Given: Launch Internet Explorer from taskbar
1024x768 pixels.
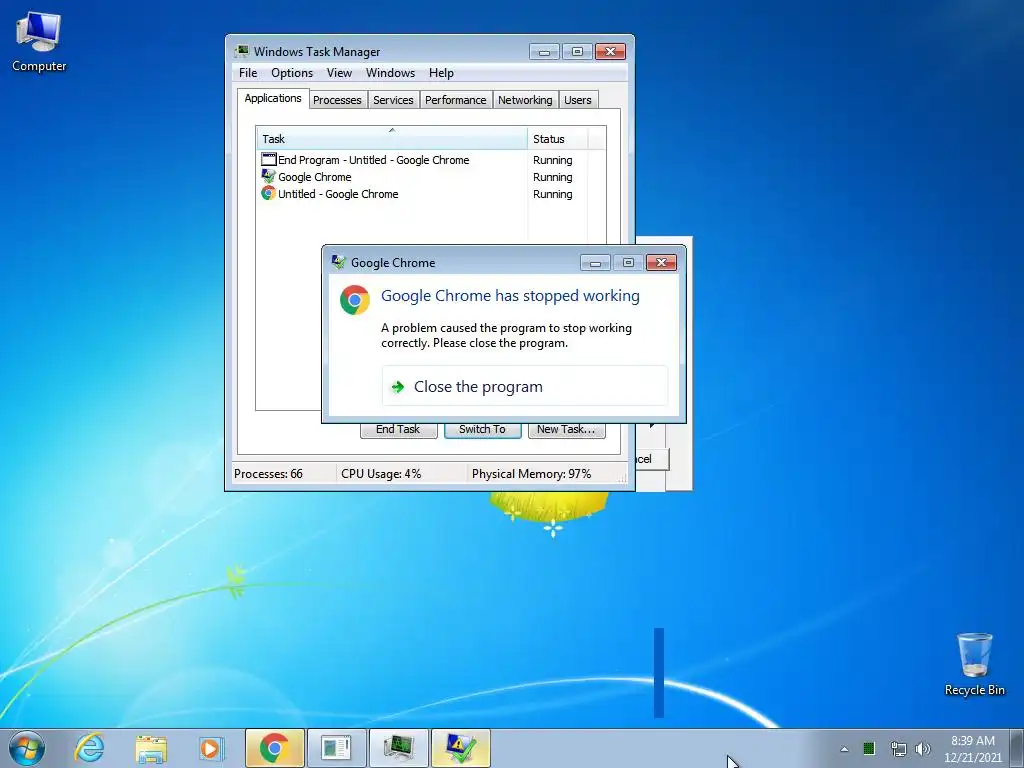Looking at the screenshot, I should click(89, 748).
